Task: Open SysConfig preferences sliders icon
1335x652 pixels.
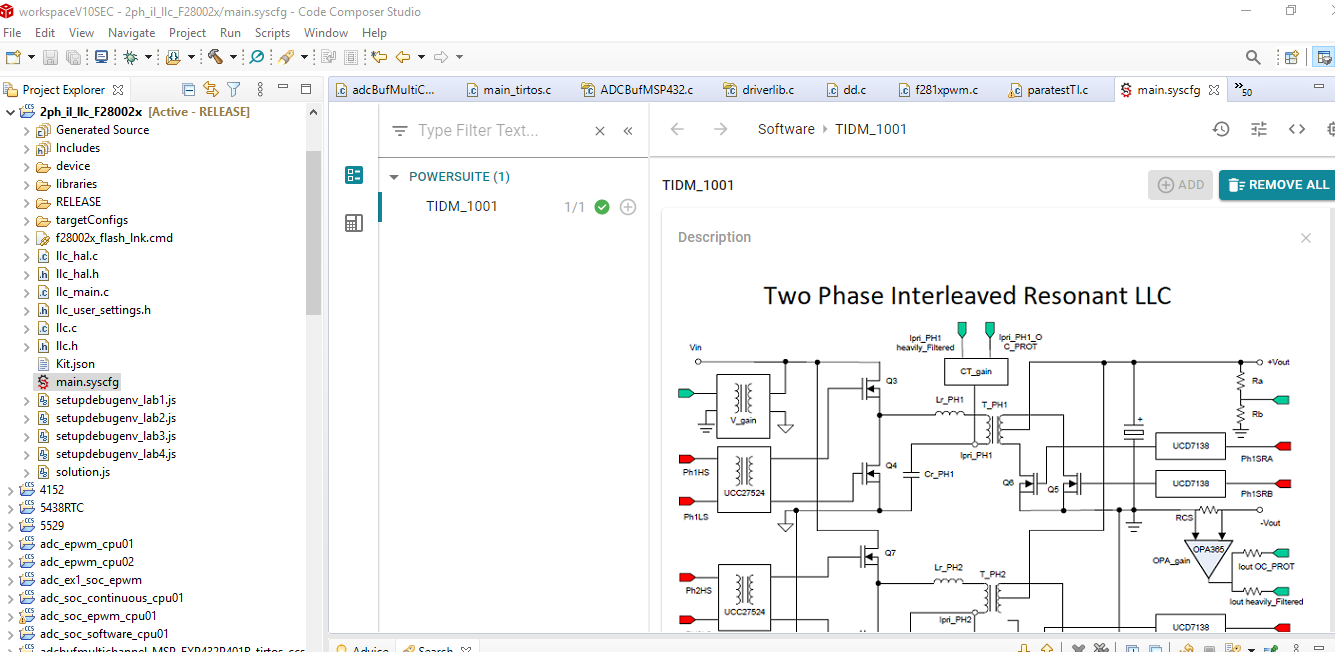Action: point(1259,129)
